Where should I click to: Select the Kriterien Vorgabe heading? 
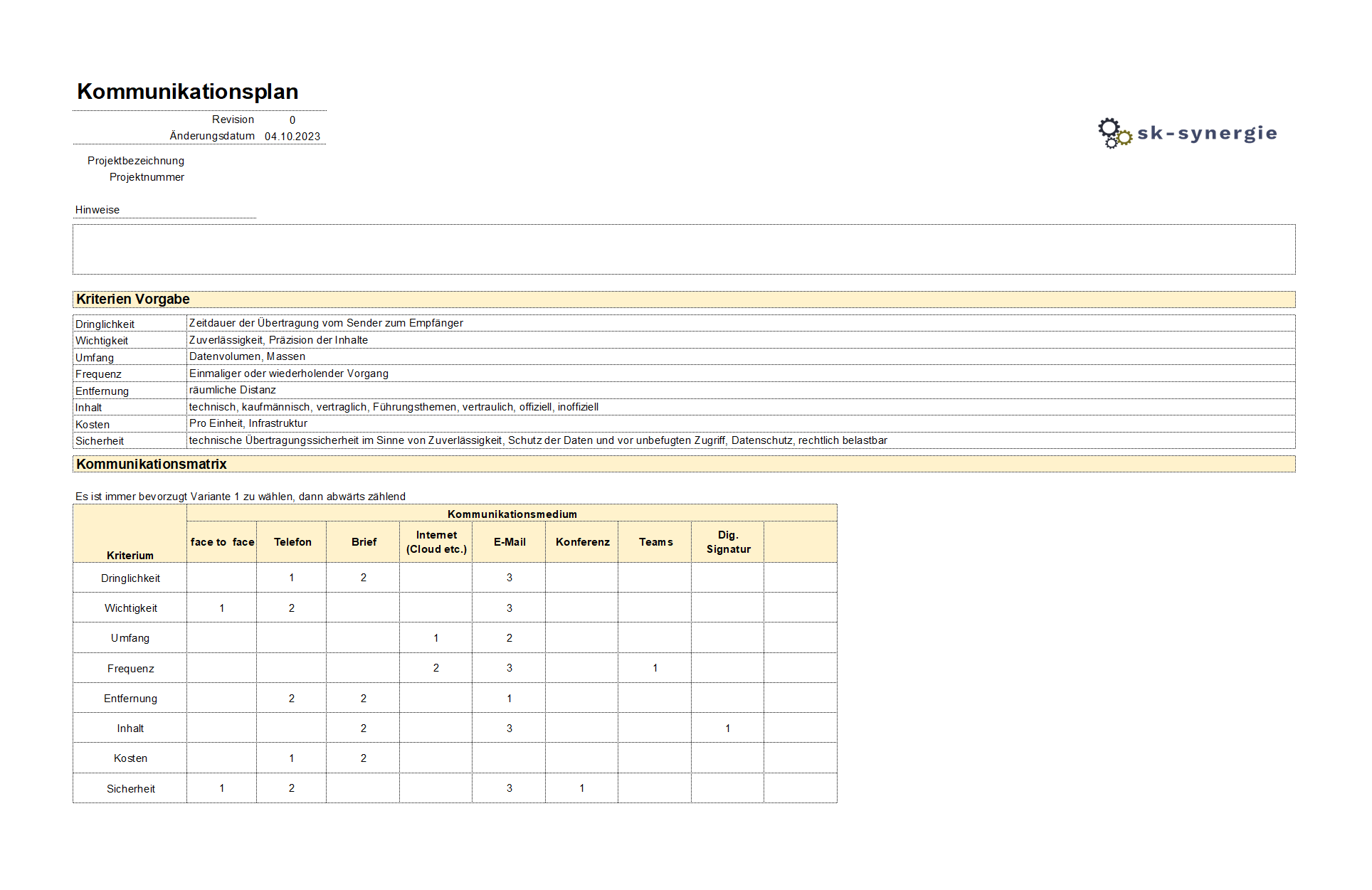point(133,300)
